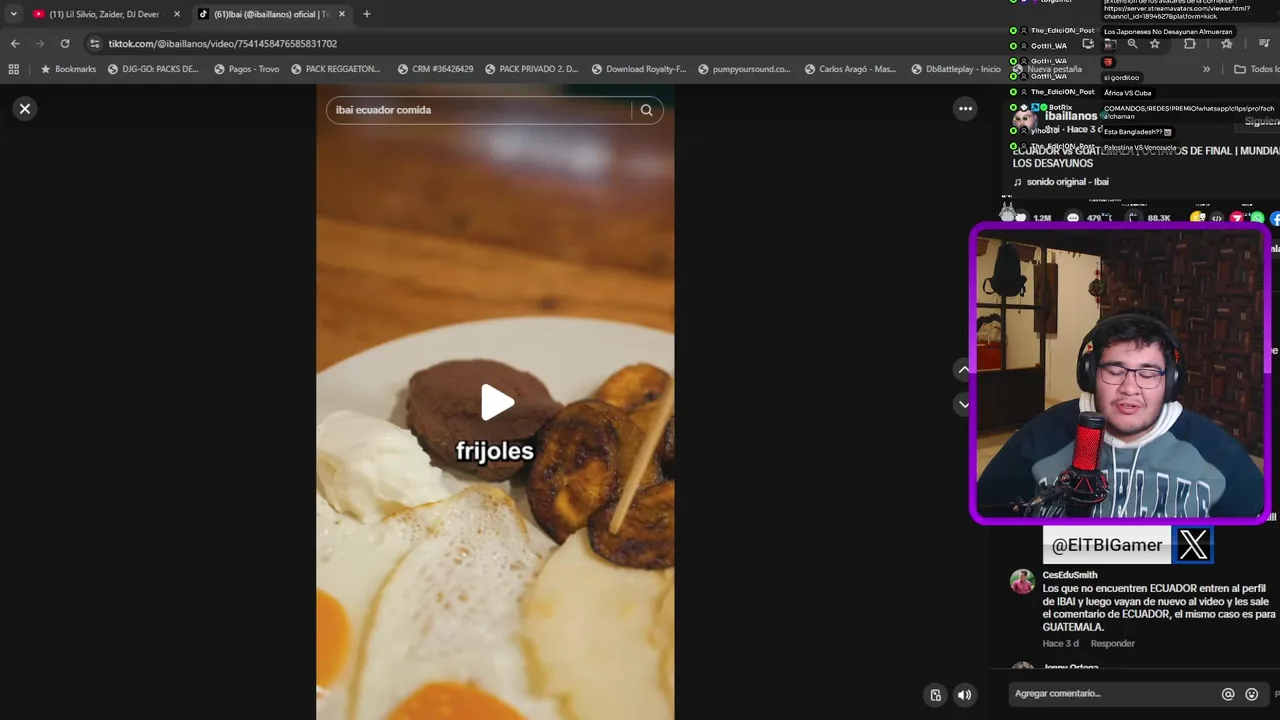Open 'Pagos - Trovo' bookmark
Image resolution: width=1280 pixels, height=720 pixels.
(x=247, y=69)
